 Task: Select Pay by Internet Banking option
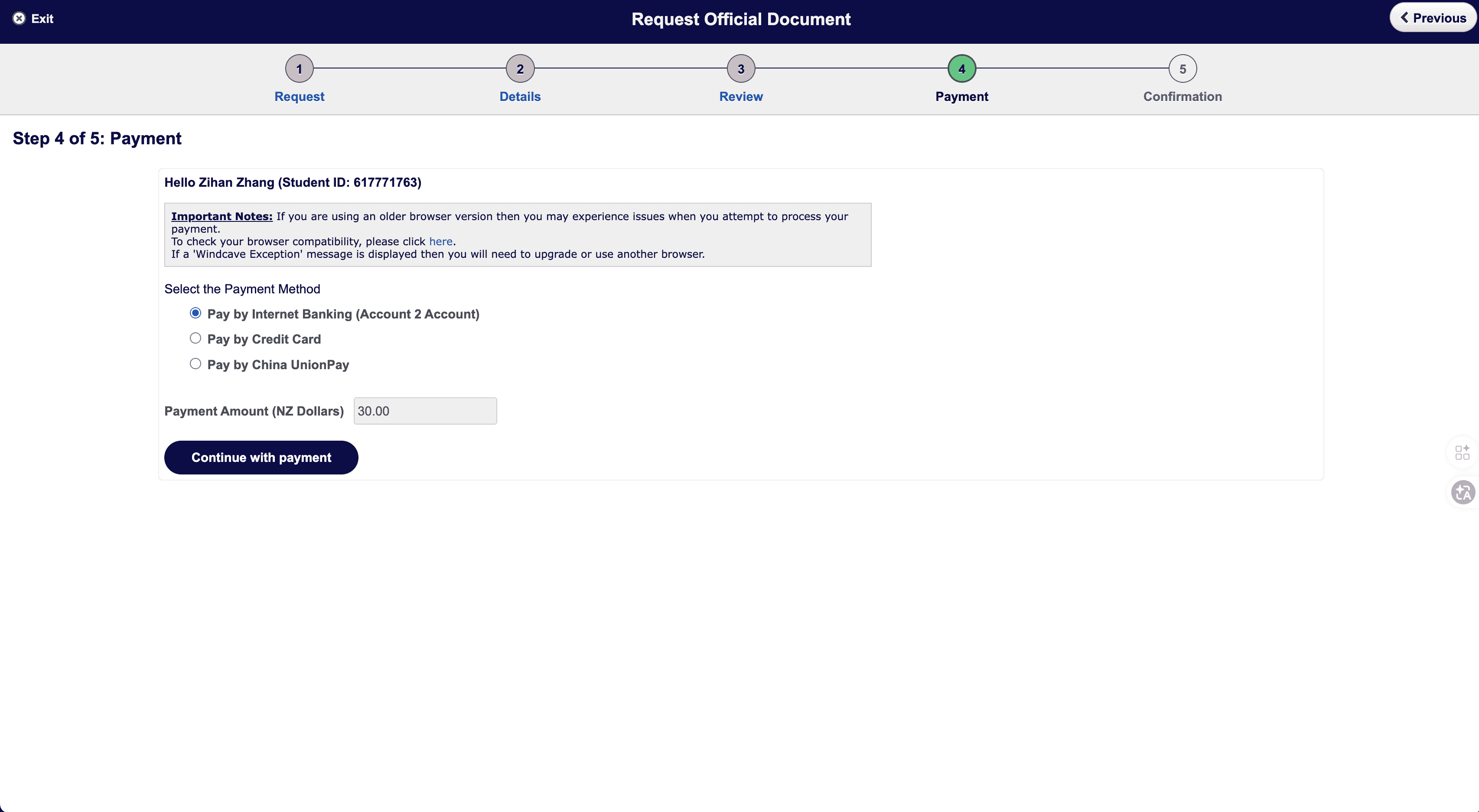(195, 313)
